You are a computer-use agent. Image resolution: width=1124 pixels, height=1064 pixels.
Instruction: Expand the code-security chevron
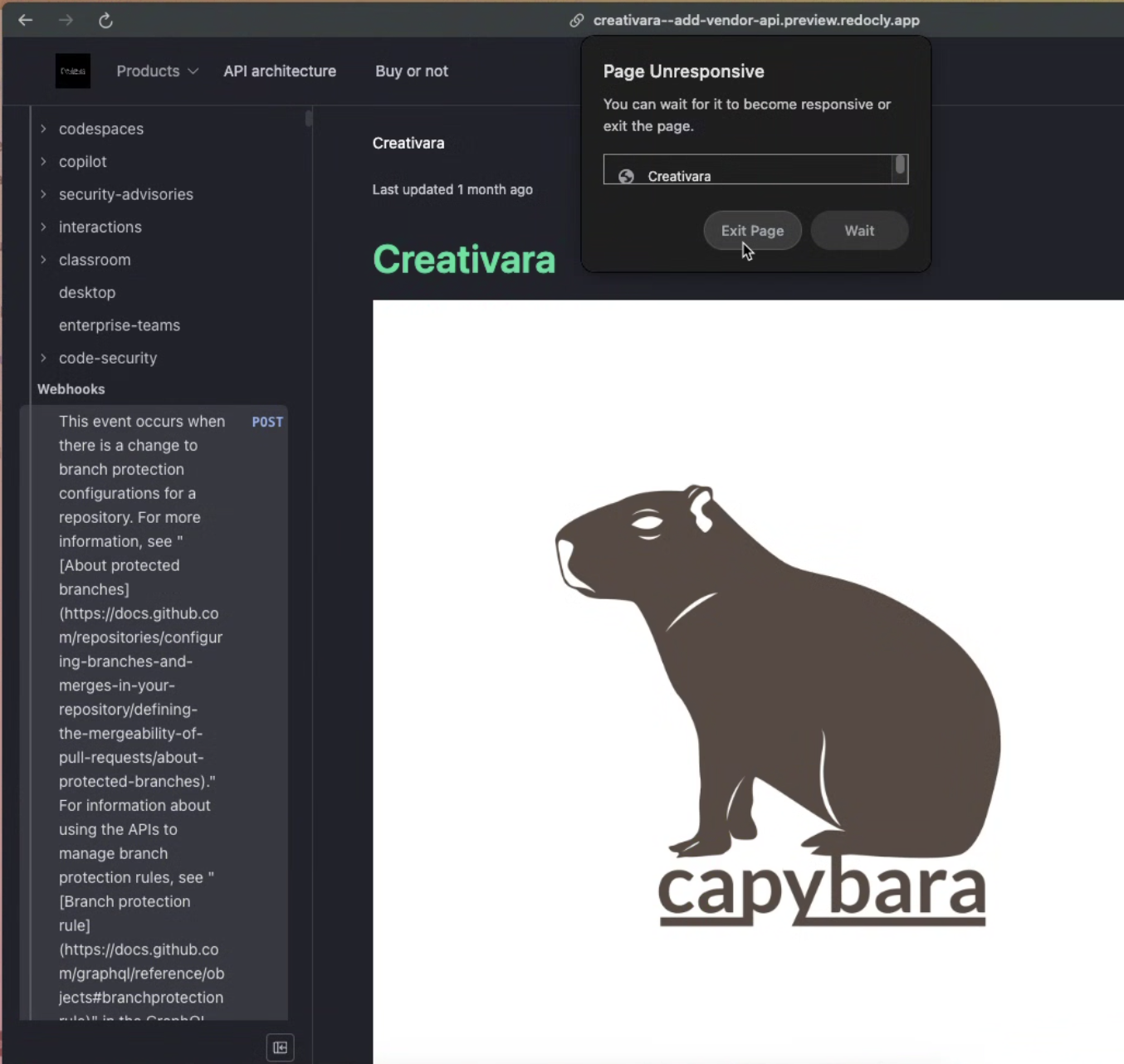point(43,358)
